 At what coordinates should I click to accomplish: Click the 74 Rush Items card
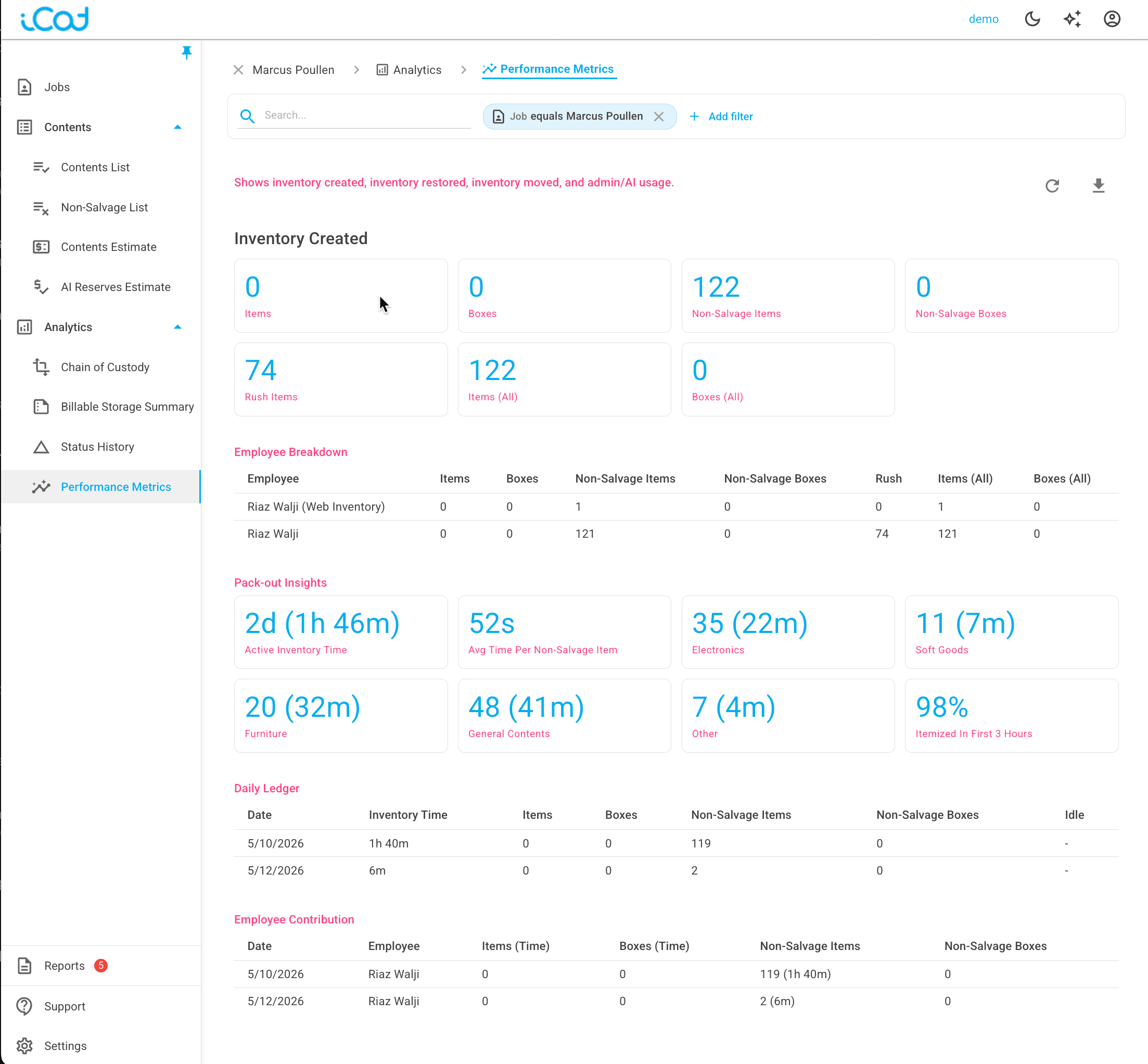(341, 379)
